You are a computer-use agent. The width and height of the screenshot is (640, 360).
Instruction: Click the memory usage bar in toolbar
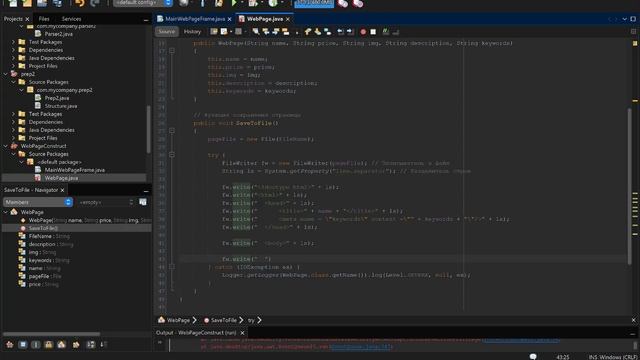coord(314,3)
